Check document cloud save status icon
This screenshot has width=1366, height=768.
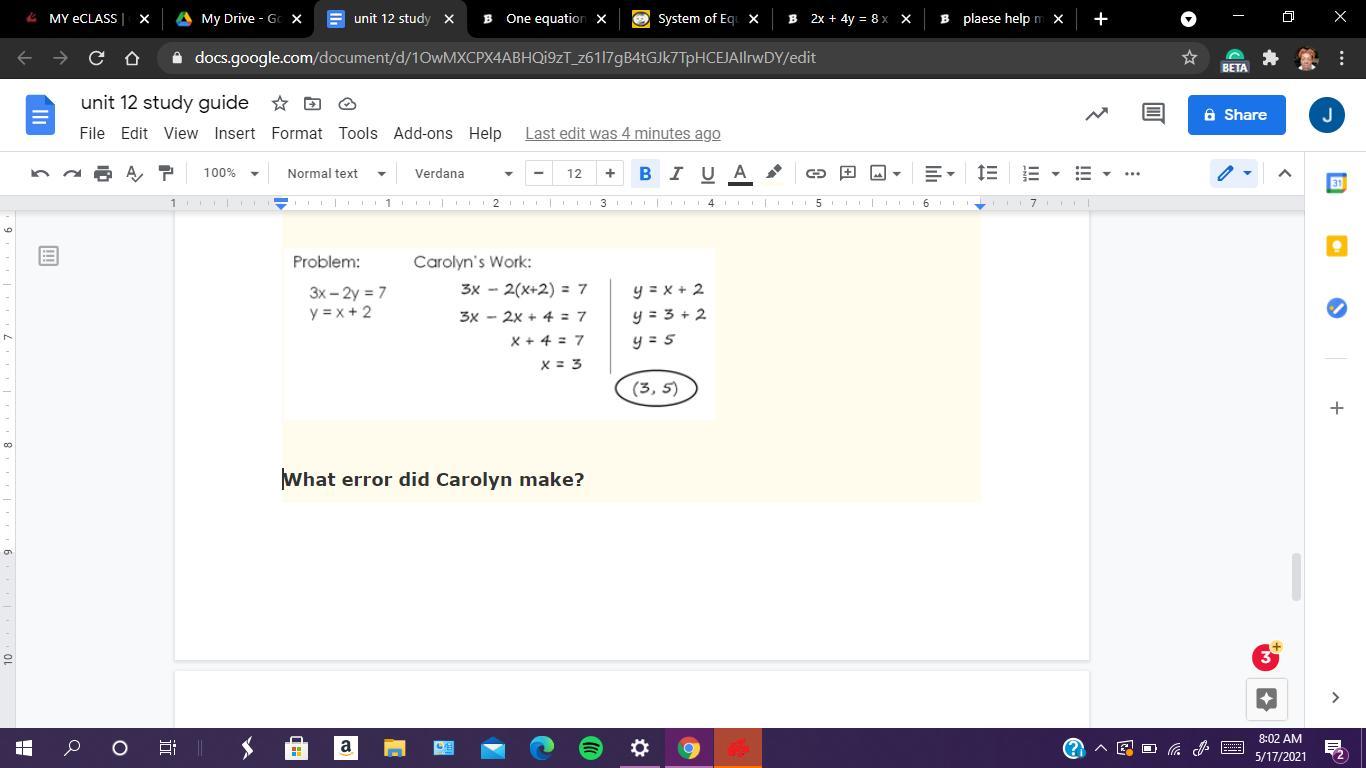[348, 103]
